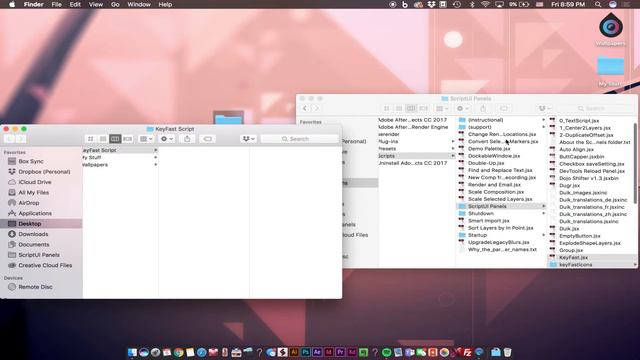The height and width of the screenshot is (360, 640).
Task: Select Demo Palette.jsx file
Action: [x=489, y=149]
